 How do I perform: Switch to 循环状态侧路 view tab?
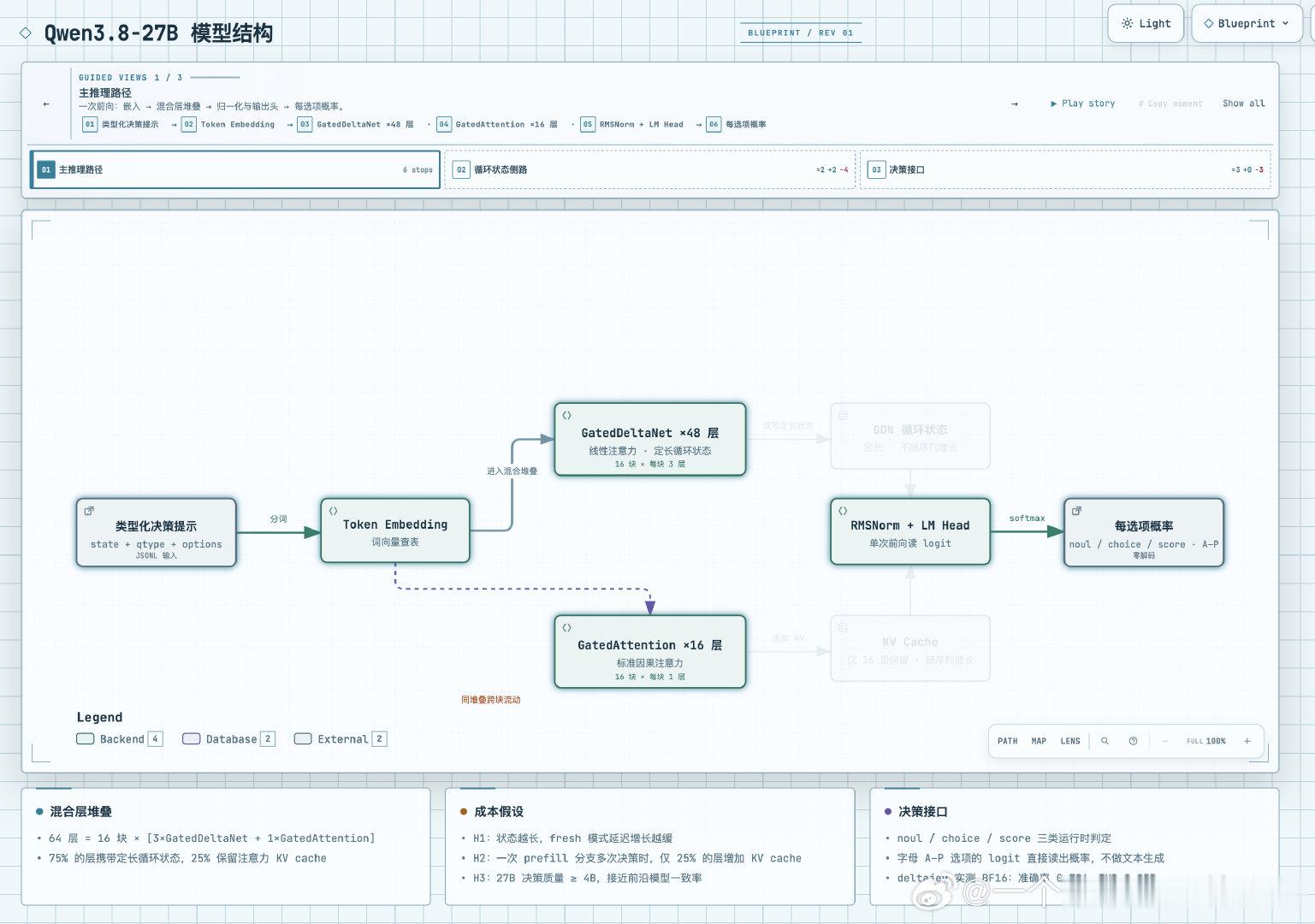[x=649, y=169]
